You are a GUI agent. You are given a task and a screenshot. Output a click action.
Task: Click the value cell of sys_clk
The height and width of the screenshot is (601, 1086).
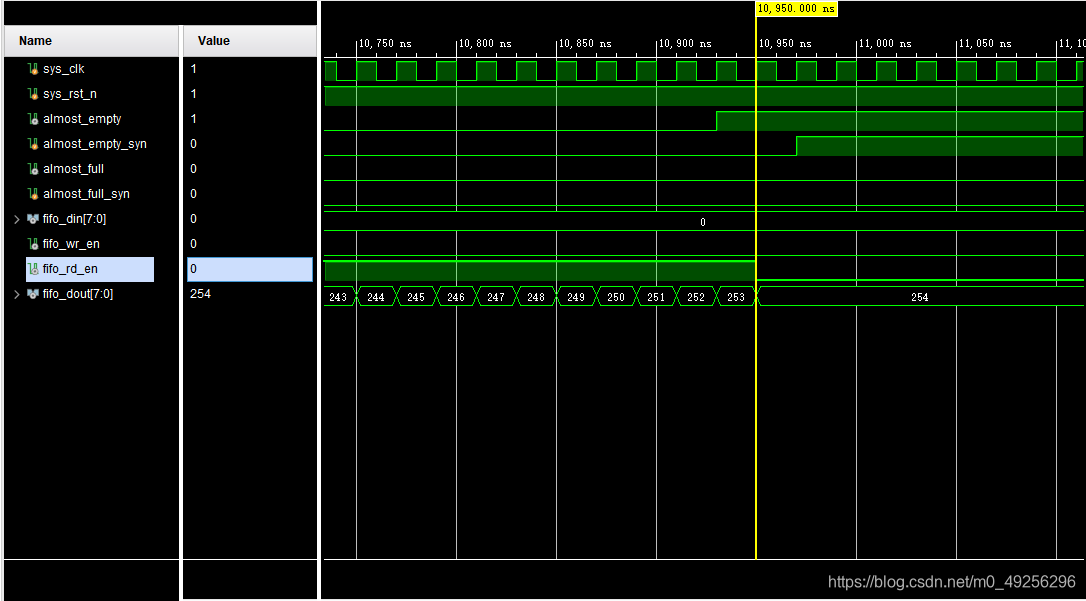coord(250,69)
